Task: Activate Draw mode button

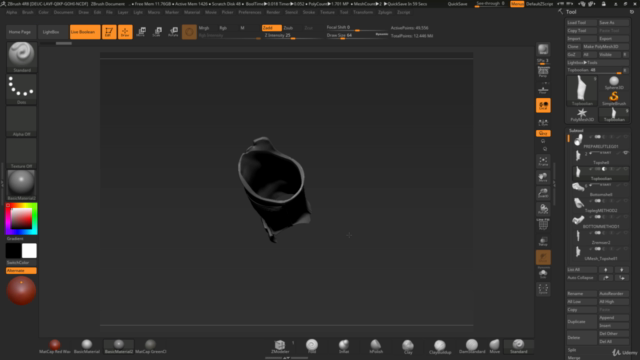Action: pos(125,32)
